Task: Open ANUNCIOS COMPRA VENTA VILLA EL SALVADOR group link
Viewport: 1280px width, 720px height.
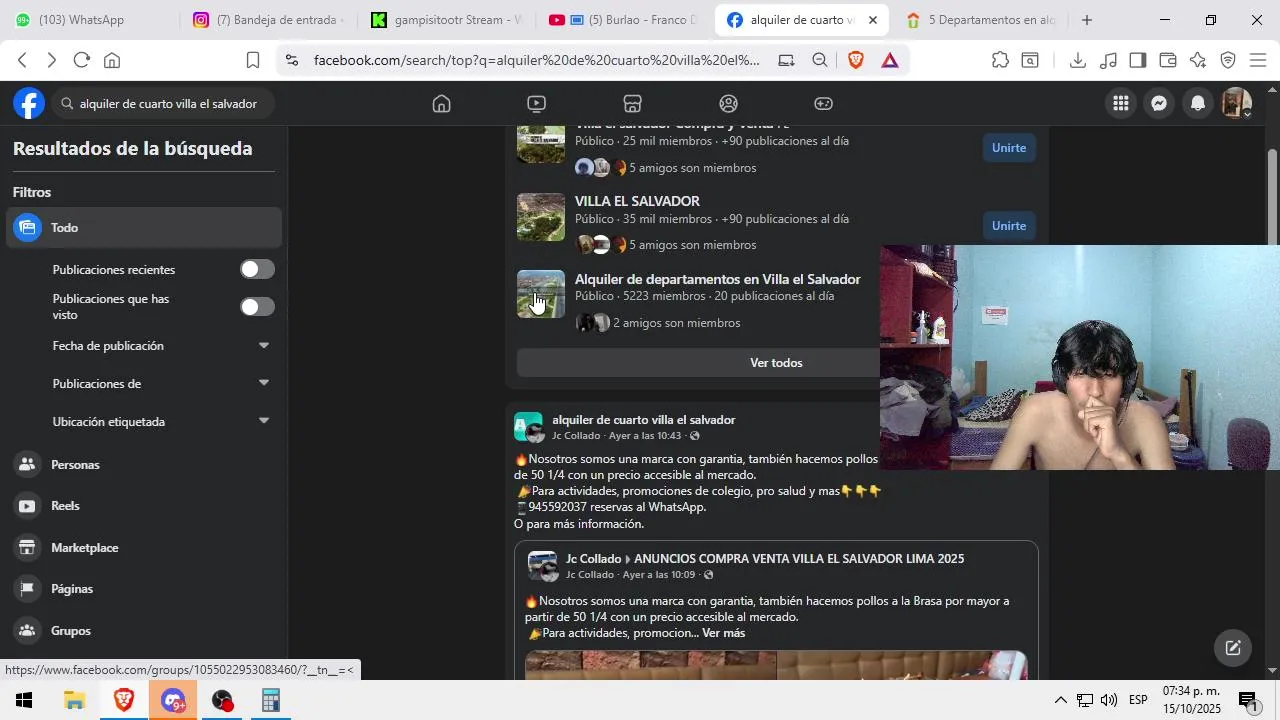Action: coord(799,559)
